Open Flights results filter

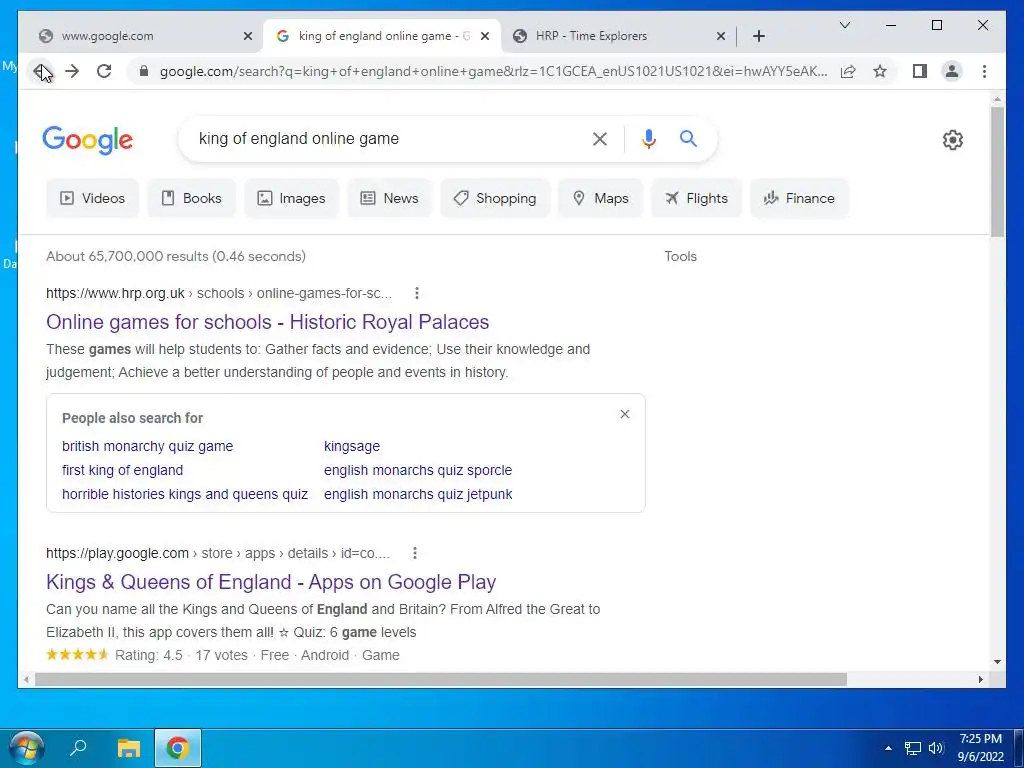coord(696,198)
